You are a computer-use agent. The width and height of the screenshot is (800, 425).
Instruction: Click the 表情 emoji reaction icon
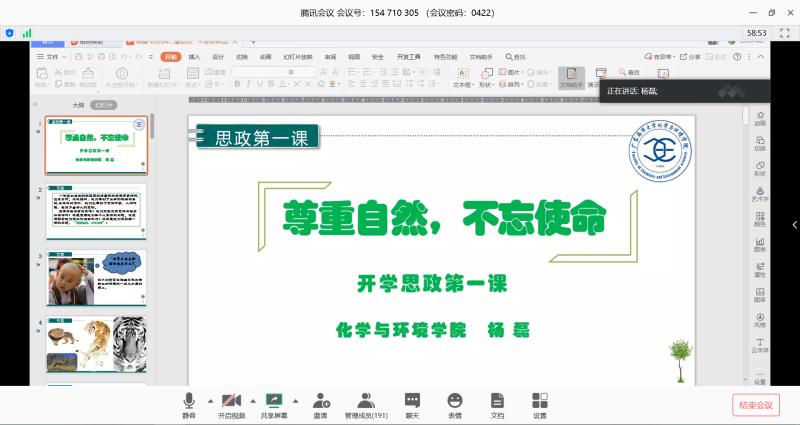(x=455, y=402)
